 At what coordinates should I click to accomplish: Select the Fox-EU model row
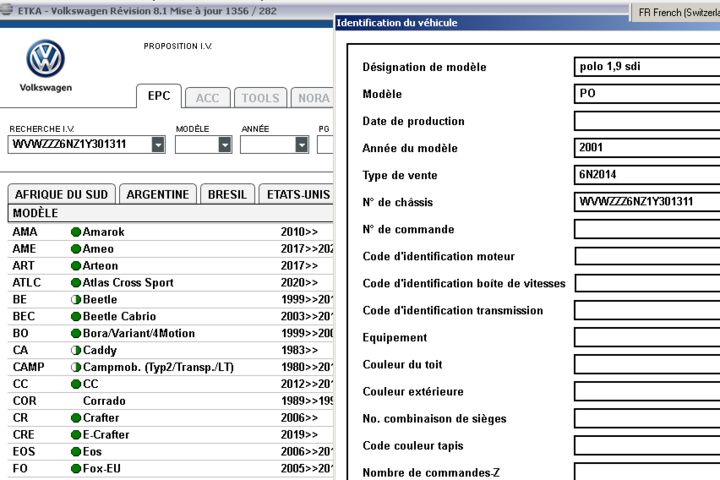pyautogui.click(x=170, y=469)
